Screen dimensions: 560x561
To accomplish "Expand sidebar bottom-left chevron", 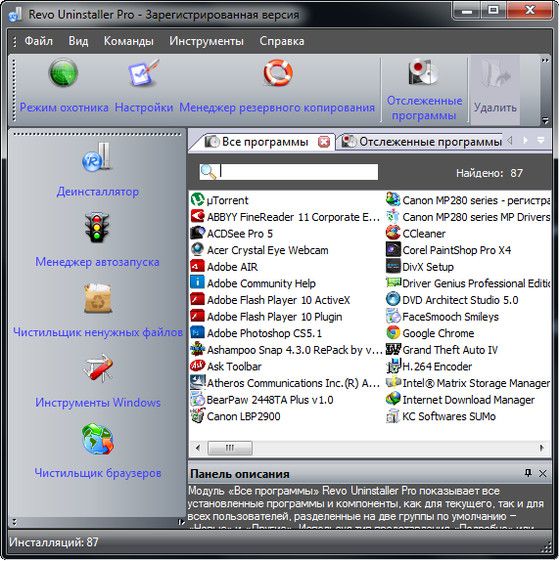I will (x=14, y=522).
